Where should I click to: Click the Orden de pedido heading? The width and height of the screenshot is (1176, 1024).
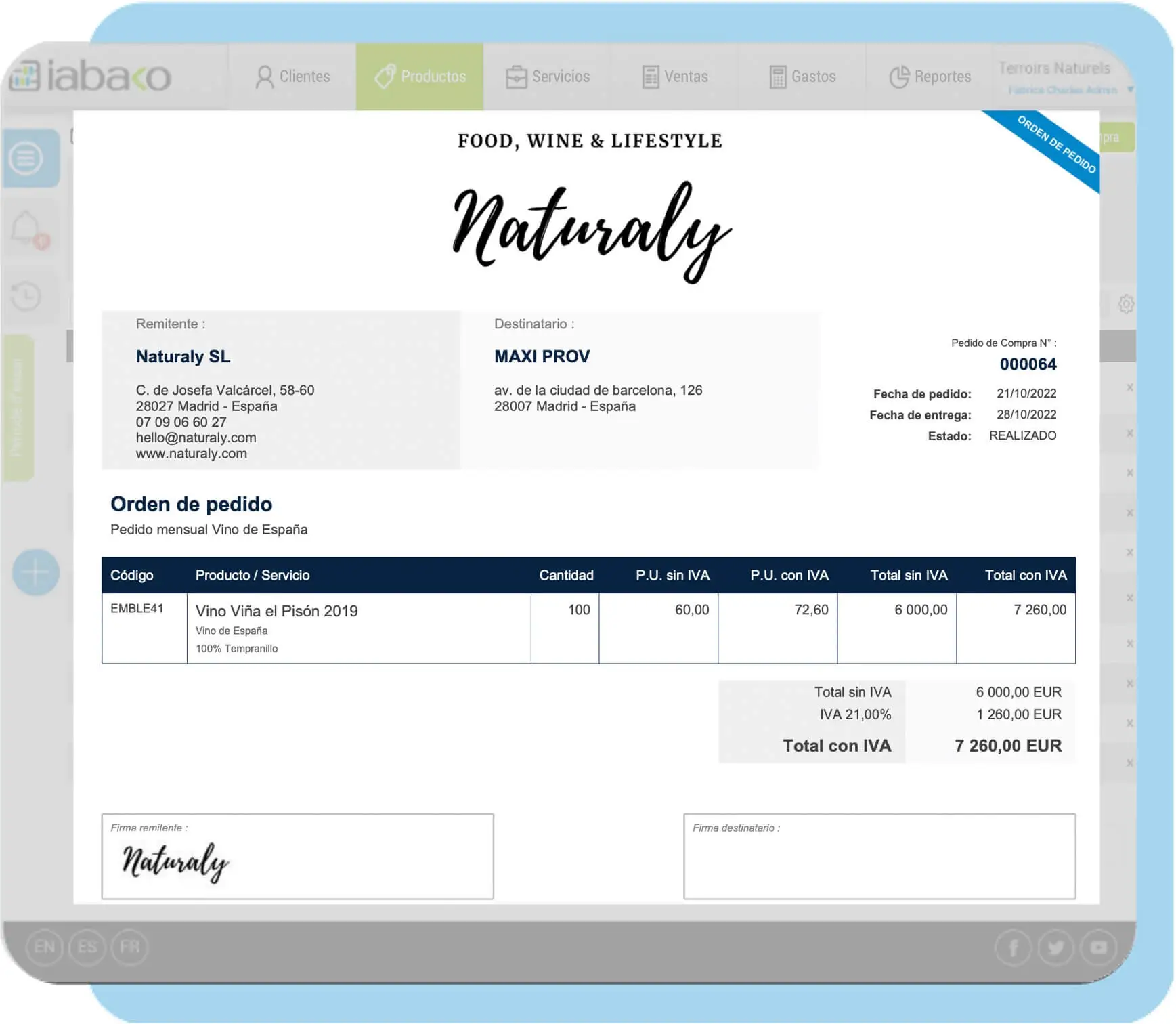(191, 504)
